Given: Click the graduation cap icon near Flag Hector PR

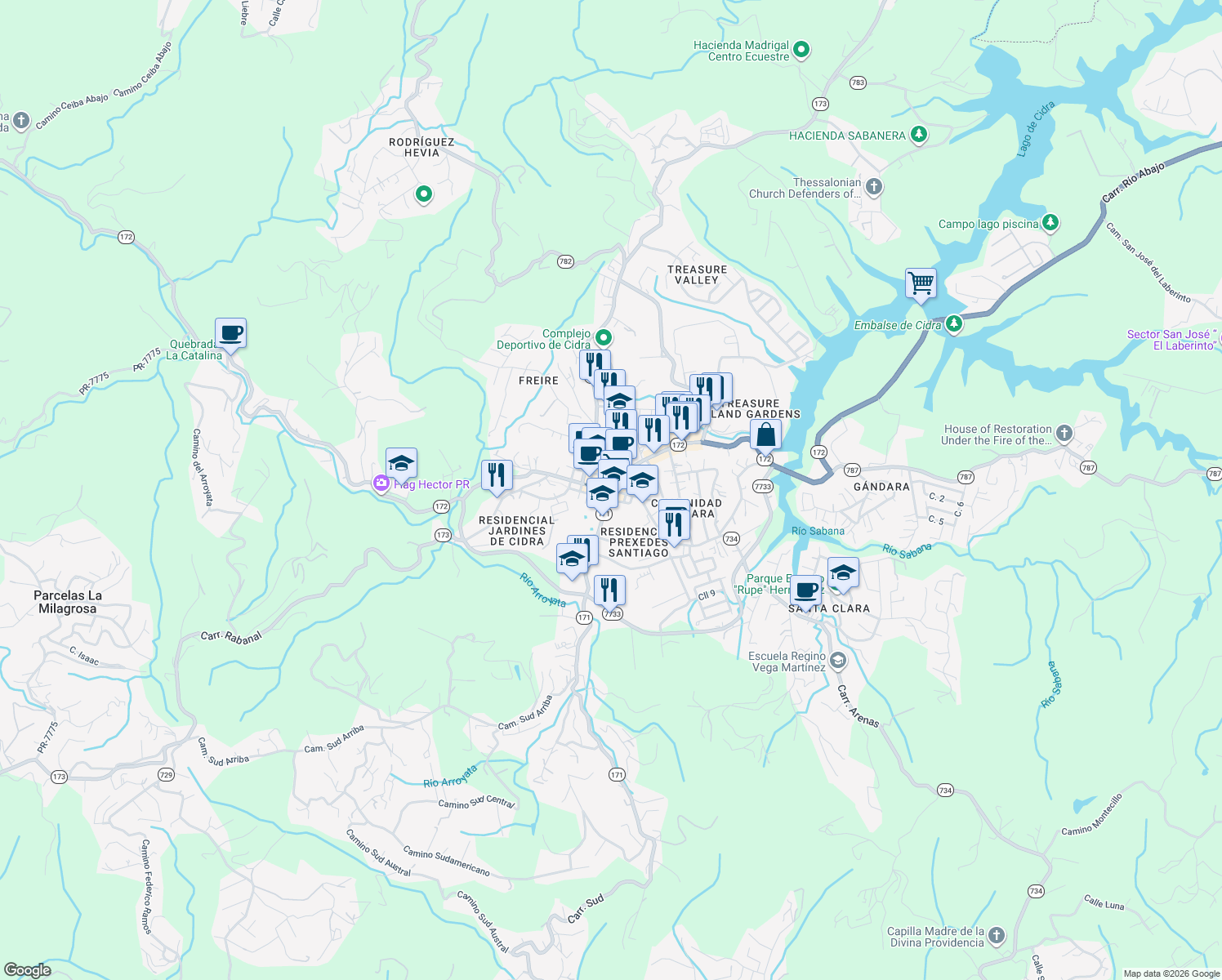Looking at the screenshot, I should (x=401, y=462).
